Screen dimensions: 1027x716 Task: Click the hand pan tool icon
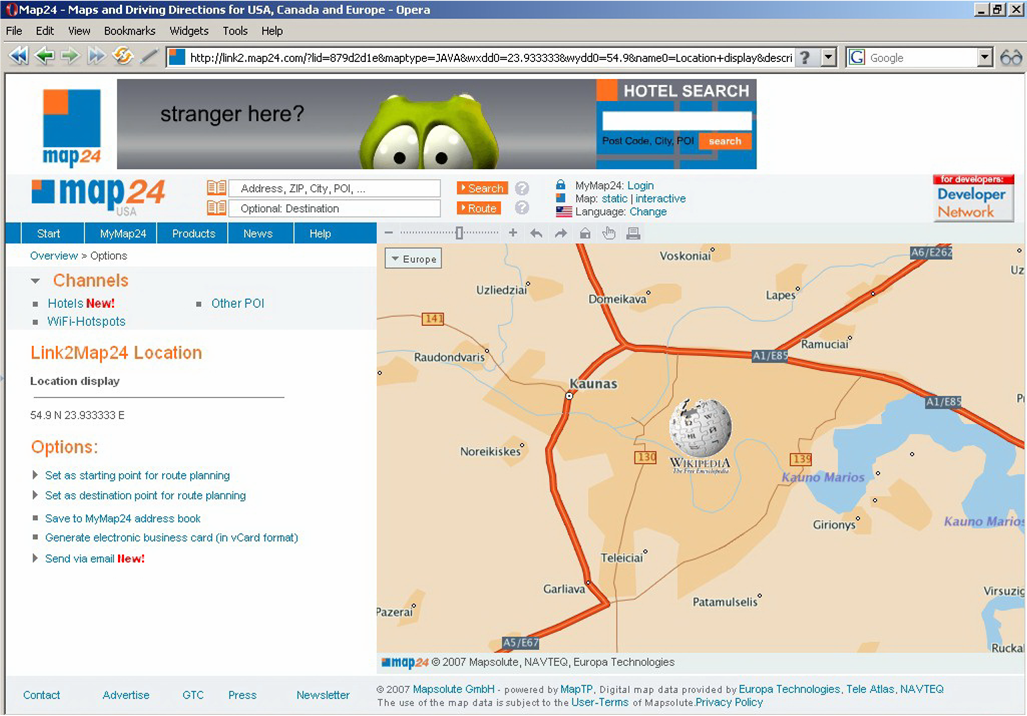click(x=609, y=233)
